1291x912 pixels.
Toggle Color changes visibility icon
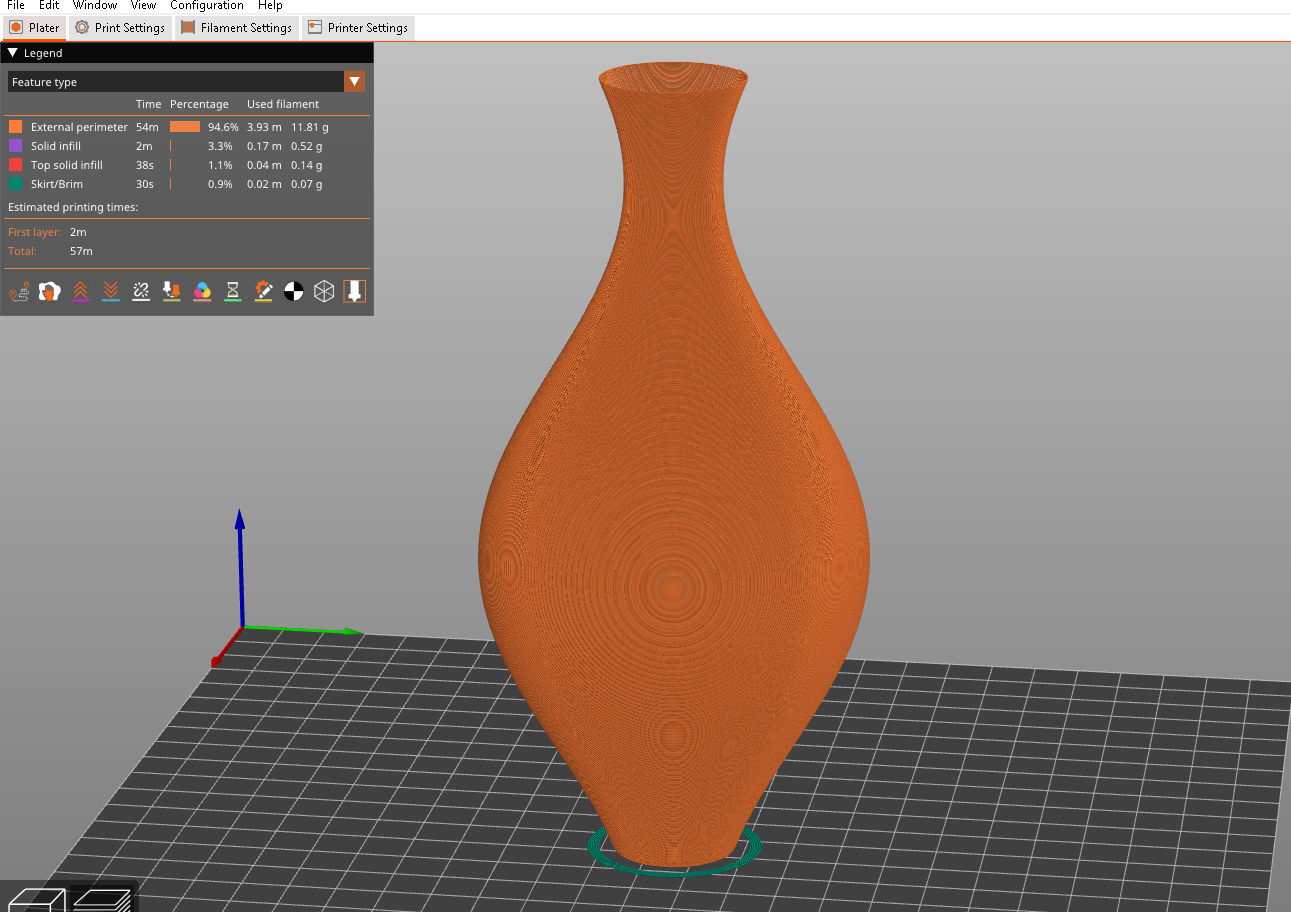[202, 291]
